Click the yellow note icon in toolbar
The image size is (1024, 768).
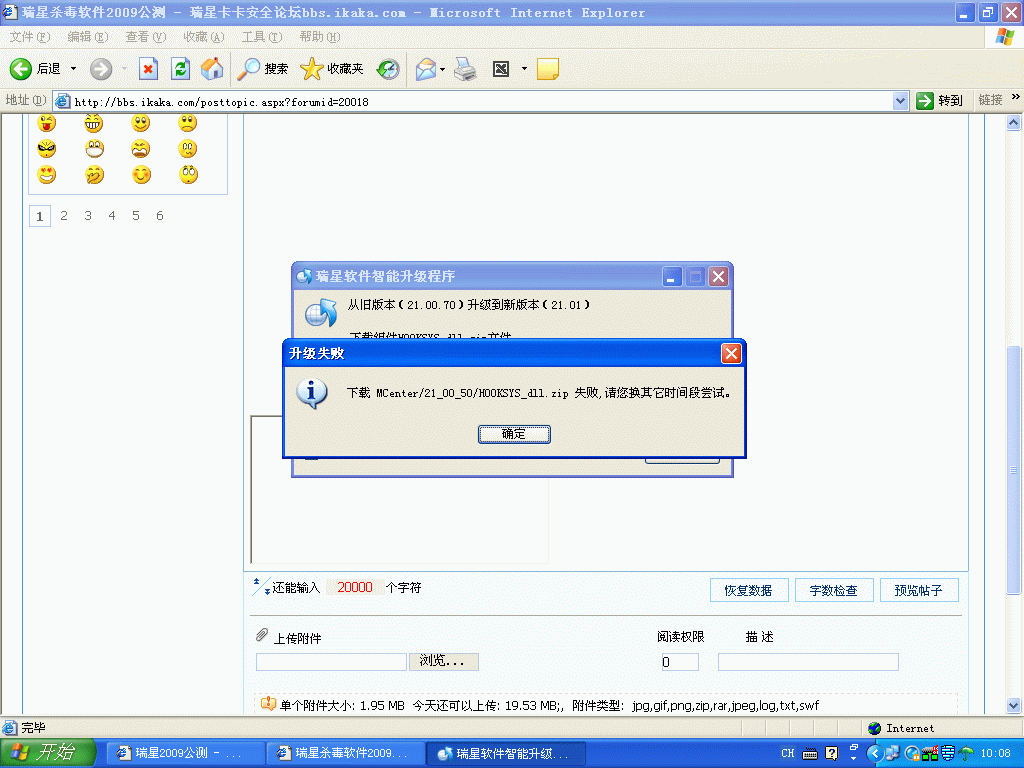coord(547,69)
